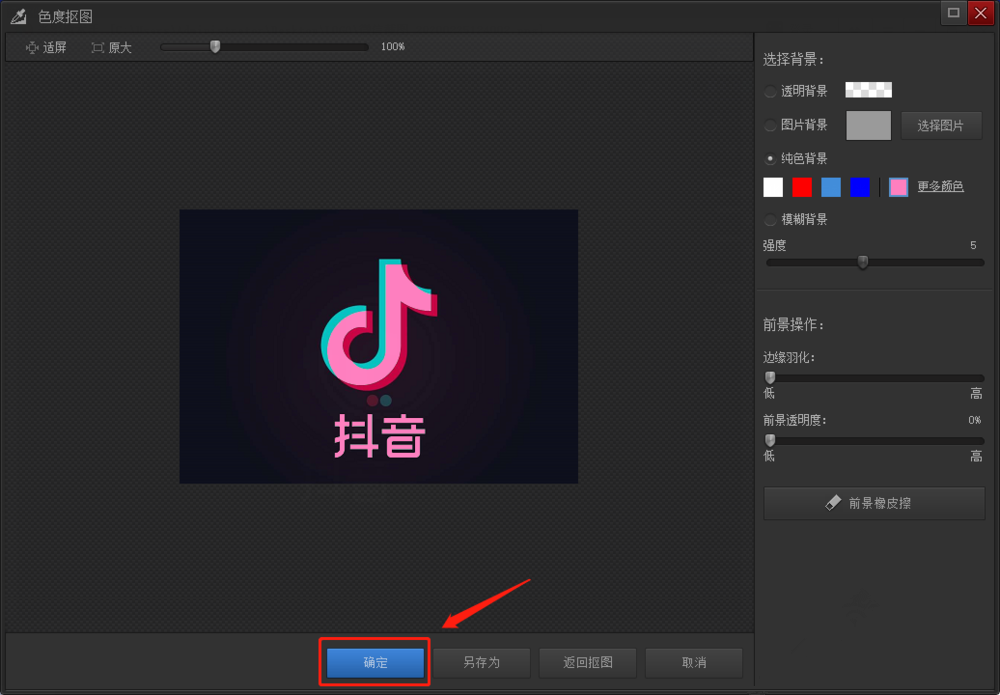This screenshot has width=1000, height=695.
Task: Select the 图片背景 radio option
Action: 770,125
